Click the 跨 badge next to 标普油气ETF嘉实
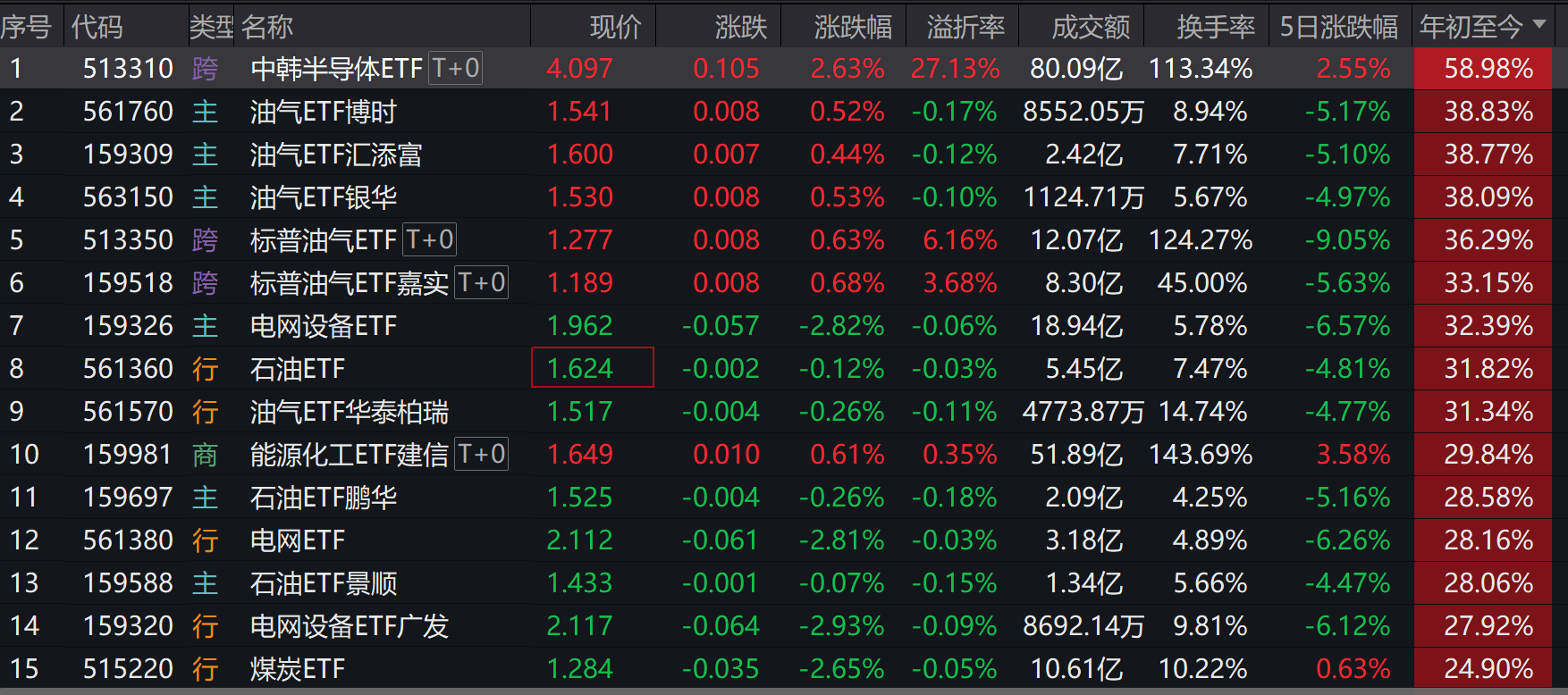 206,282
